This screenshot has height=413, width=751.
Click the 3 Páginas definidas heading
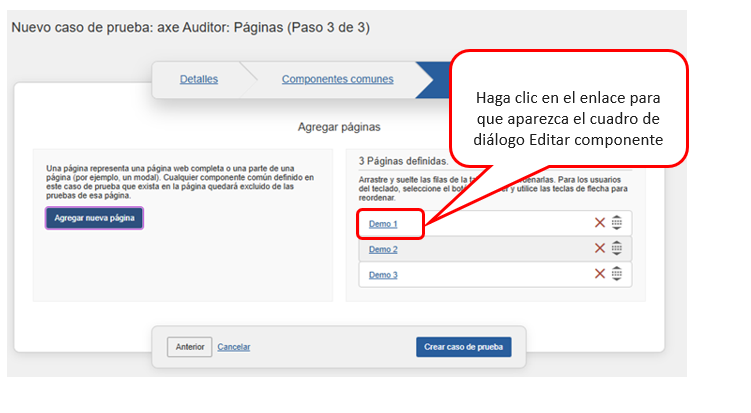403,160
